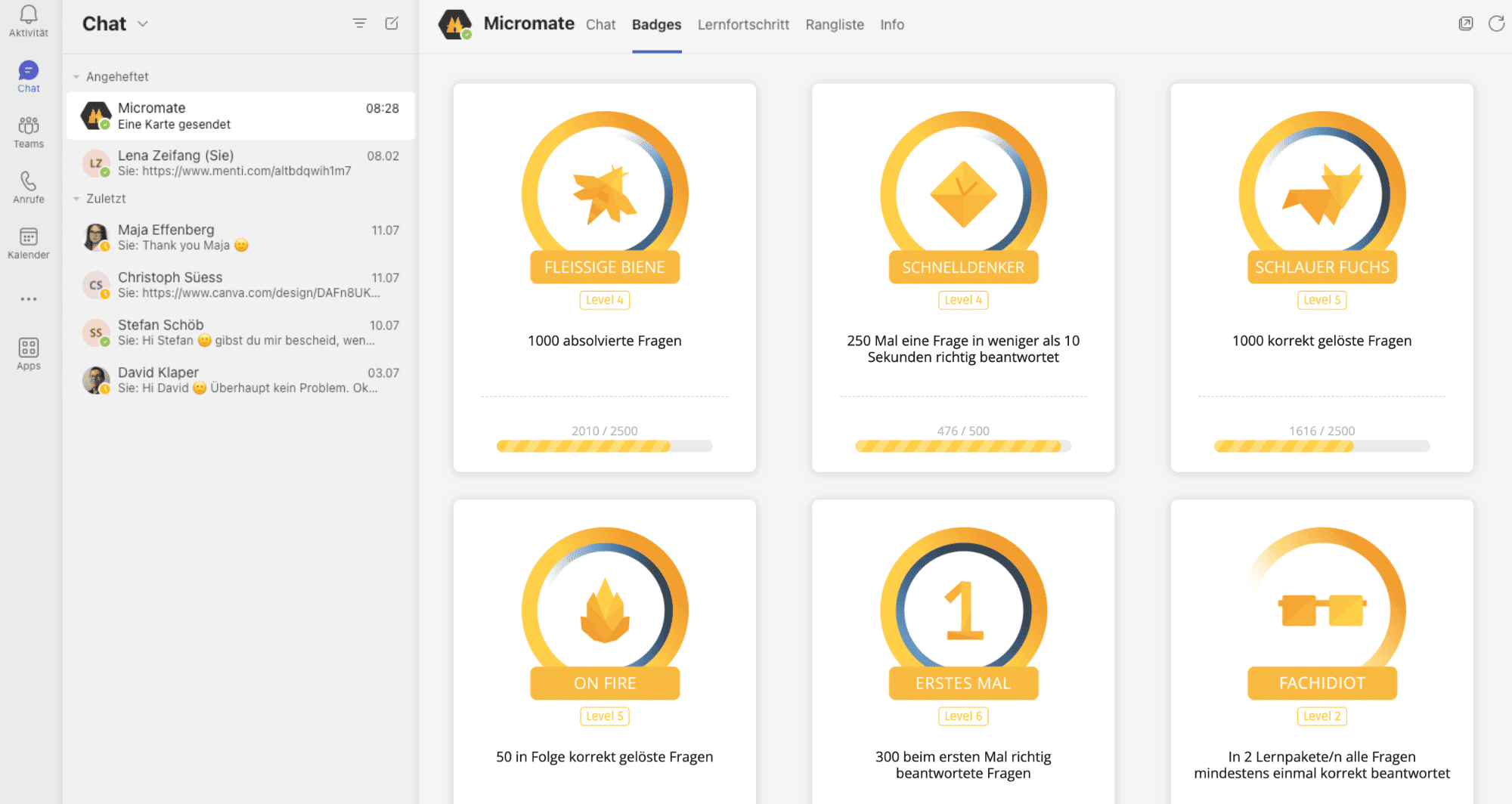Open the Aktivität panel
The image size is (1512, 804).
click(28, 20)
